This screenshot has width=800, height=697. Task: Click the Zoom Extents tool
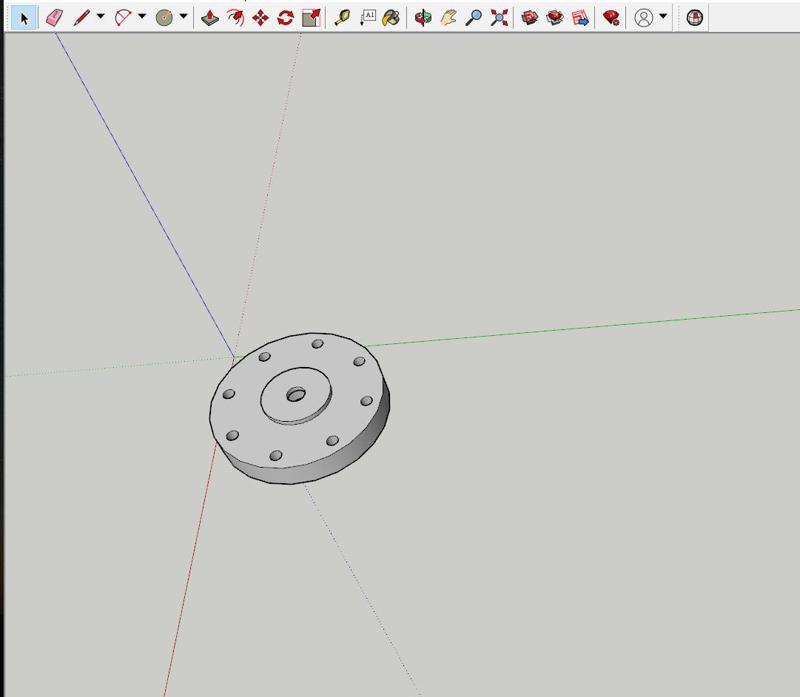coord(499,18)
